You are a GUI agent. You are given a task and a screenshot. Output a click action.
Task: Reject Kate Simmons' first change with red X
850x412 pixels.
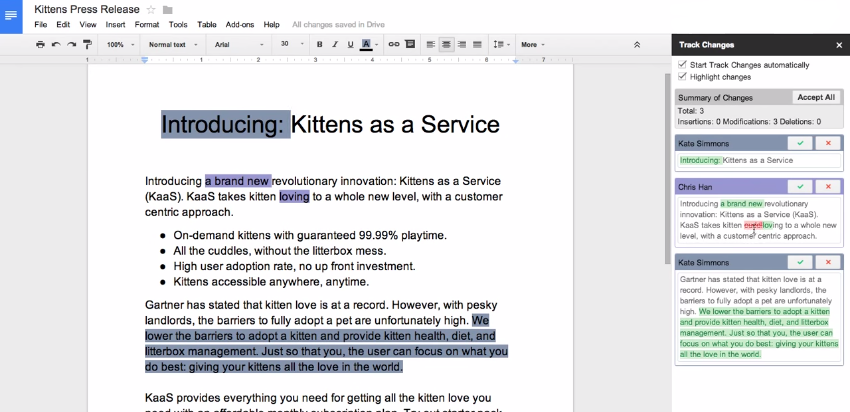click(x=828, y=143)
